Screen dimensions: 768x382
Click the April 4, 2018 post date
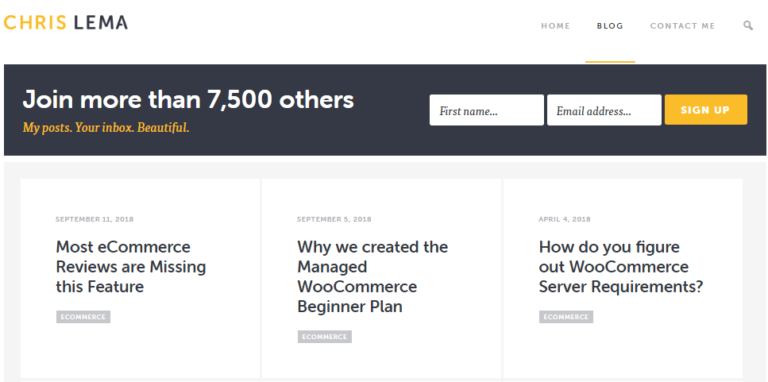coord(565,219)
